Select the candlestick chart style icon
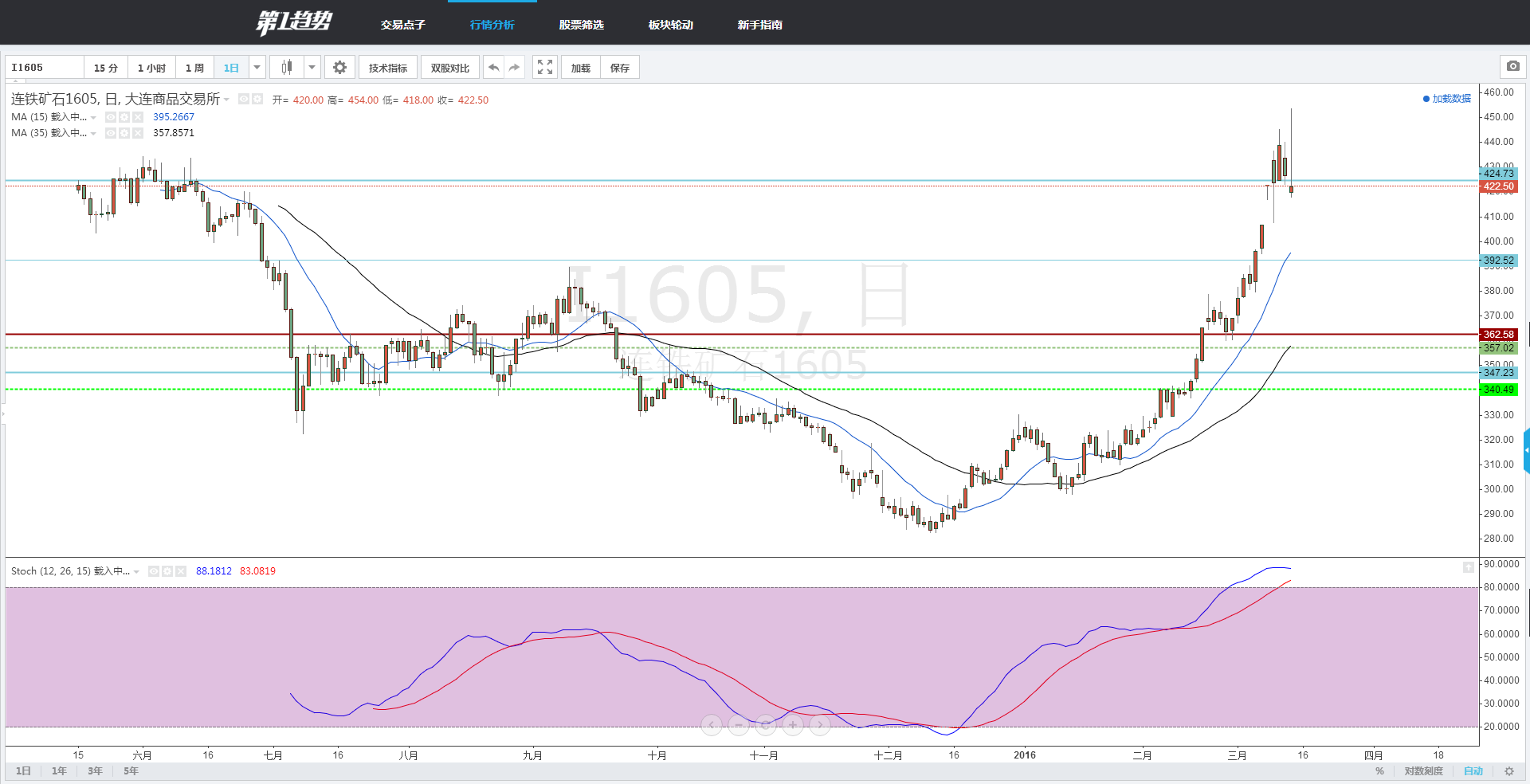 pyautogui.click(x=287, y=68)
